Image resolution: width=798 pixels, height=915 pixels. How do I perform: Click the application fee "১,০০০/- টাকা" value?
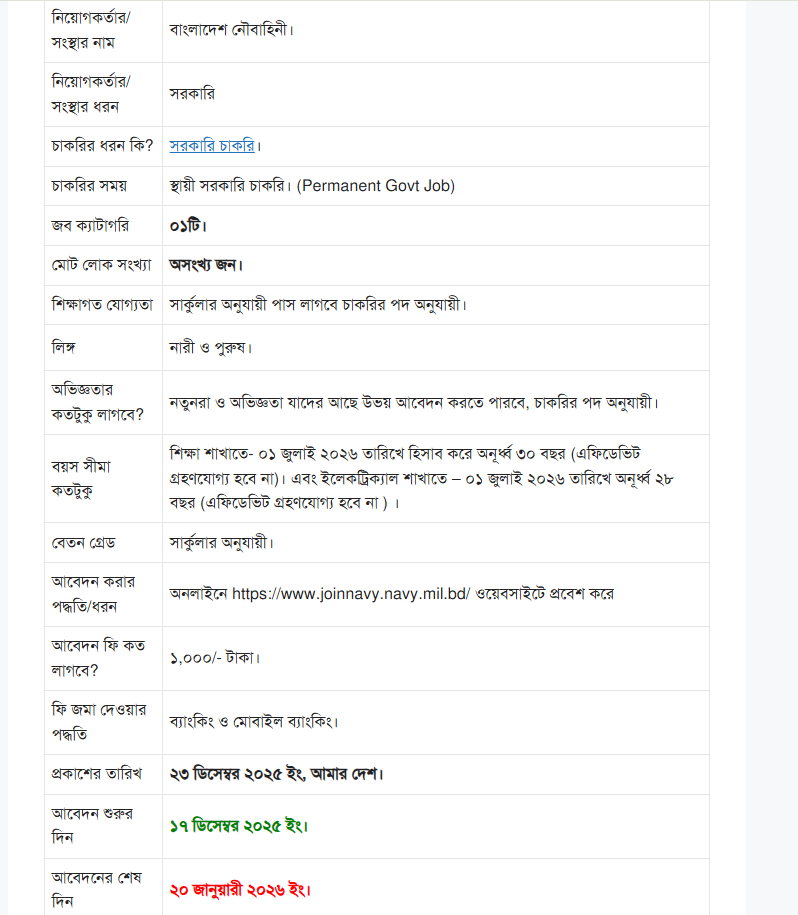[x=216, y=658]
